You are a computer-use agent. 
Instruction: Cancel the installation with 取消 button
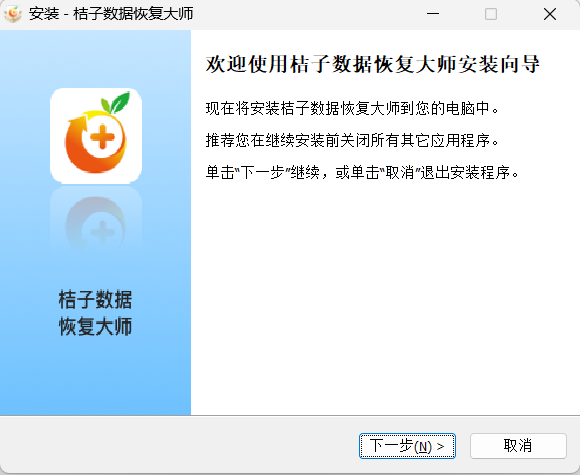tap(518, 446)
